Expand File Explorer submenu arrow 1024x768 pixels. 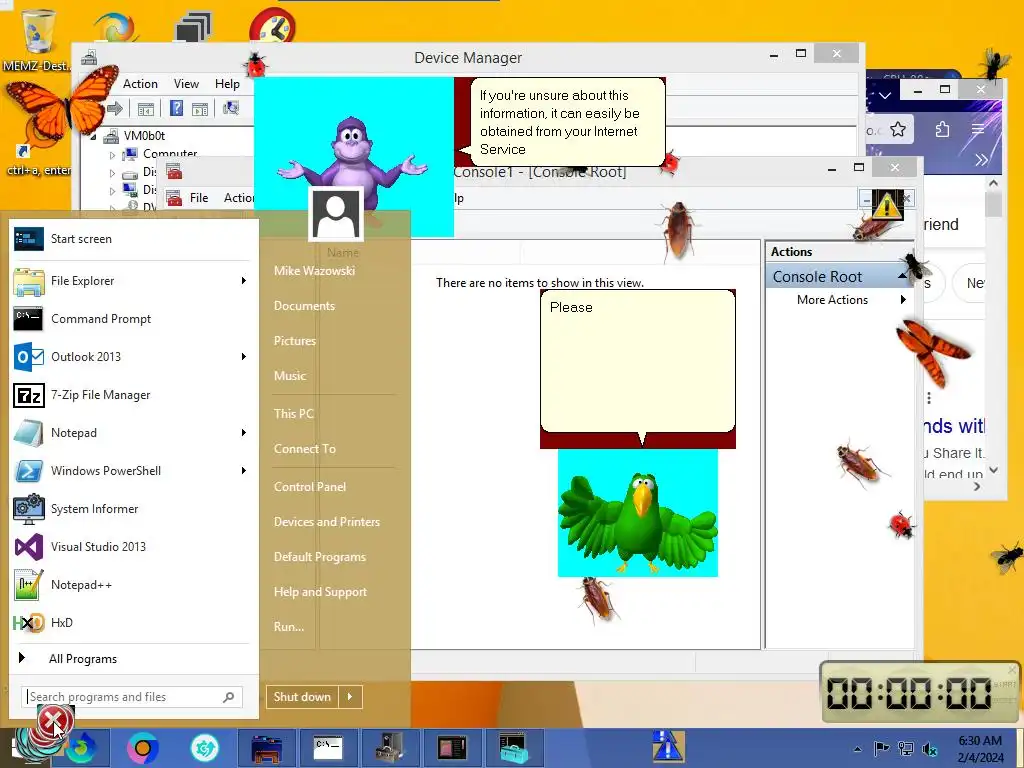244,281
